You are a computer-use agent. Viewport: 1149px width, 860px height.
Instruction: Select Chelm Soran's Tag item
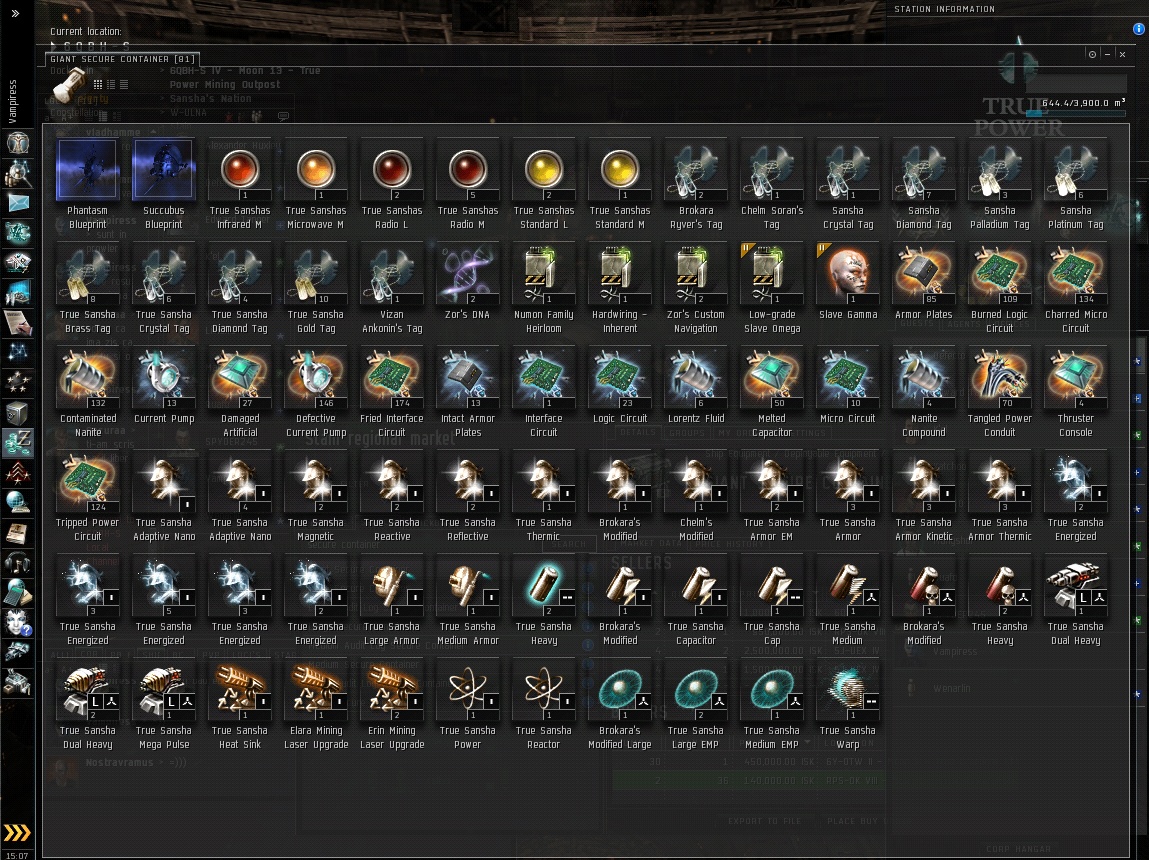click(x=772, y=185)
